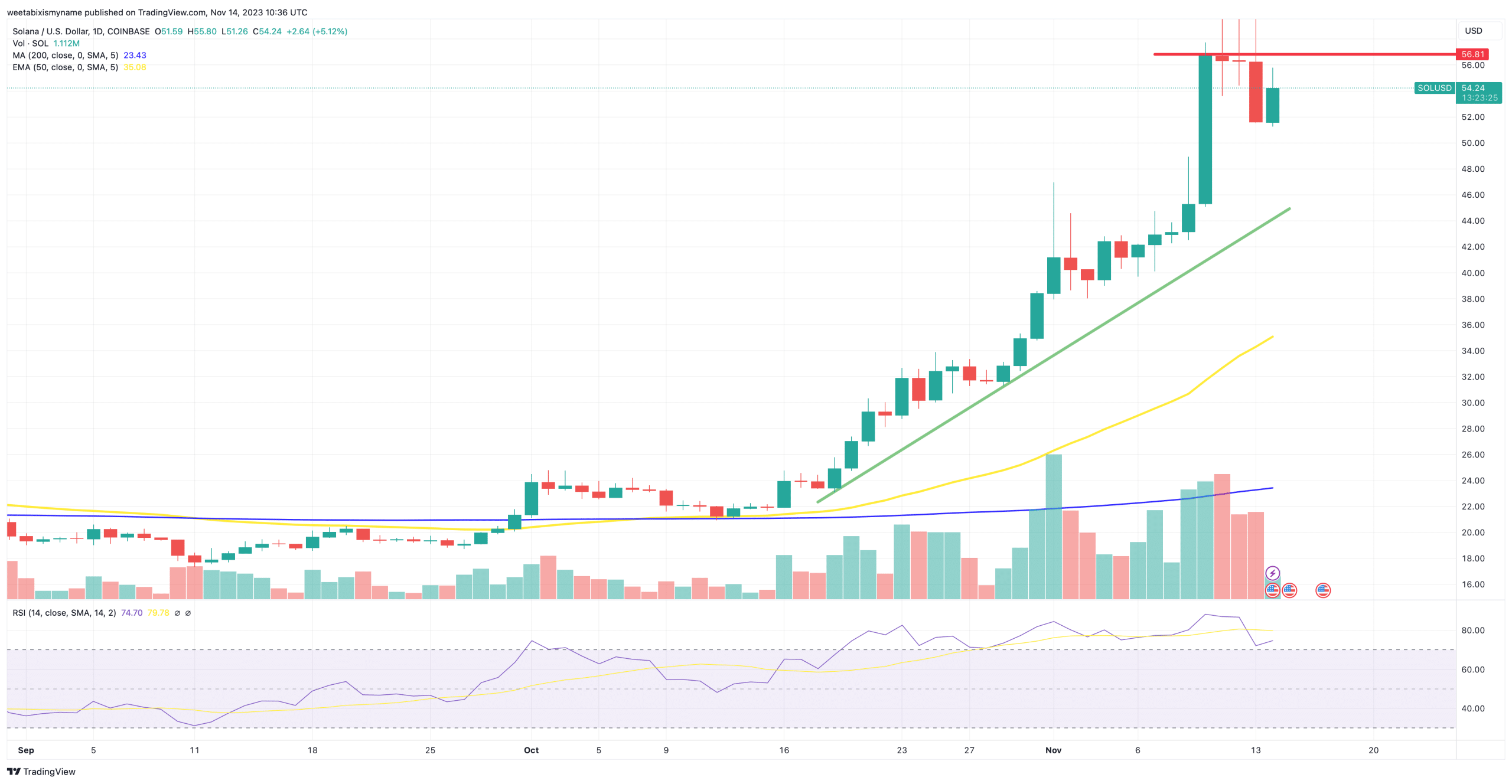Click the purple lightning bolt event icon

click(x=1272, y=573)
